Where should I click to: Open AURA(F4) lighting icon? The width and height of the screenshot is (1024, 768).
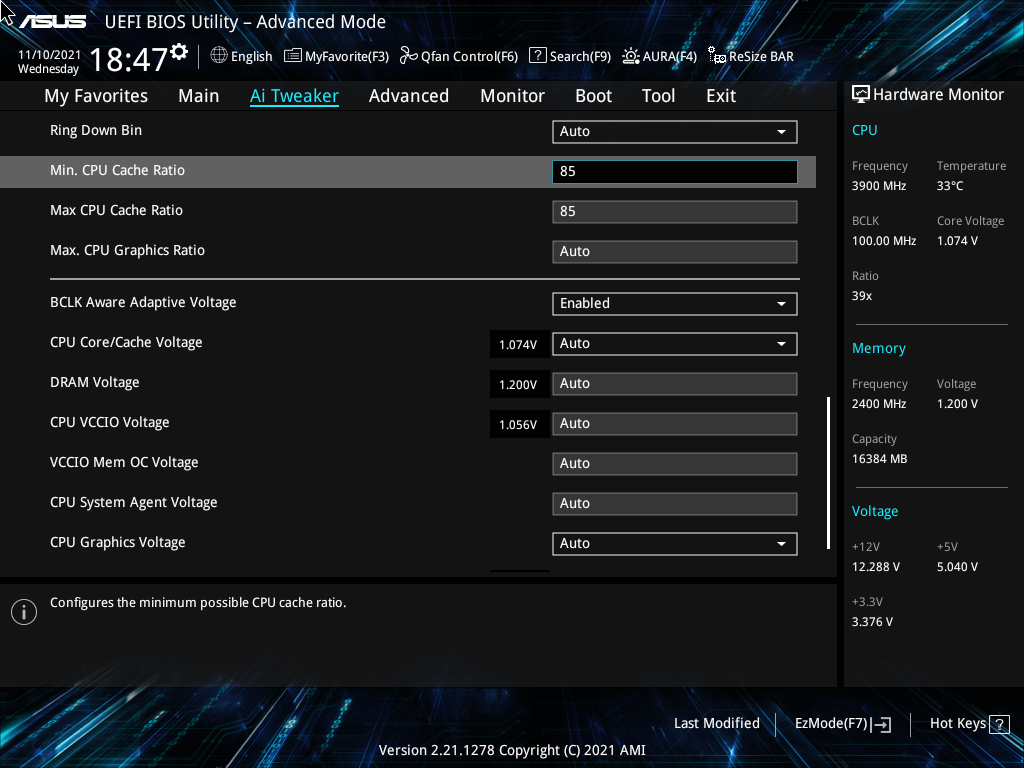point(631,56)
